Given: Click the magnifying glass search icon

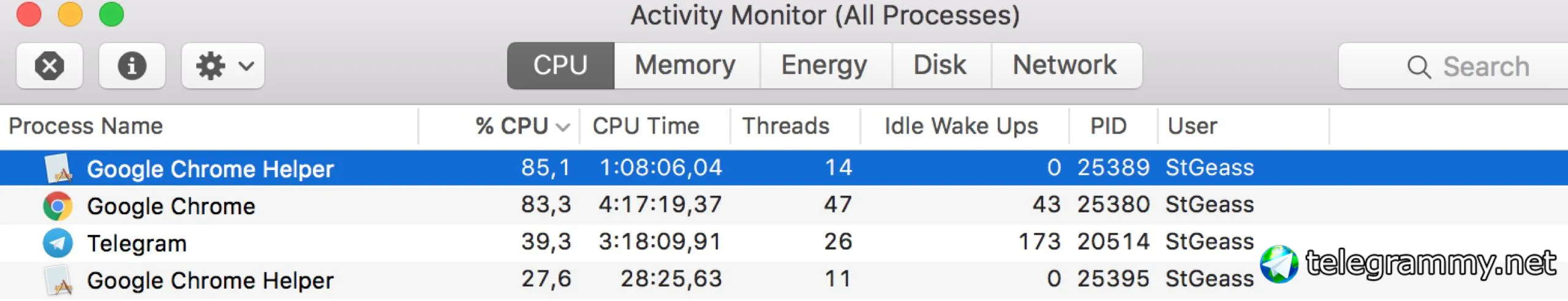Looking at the screenshot, I should pos(1419,67).
